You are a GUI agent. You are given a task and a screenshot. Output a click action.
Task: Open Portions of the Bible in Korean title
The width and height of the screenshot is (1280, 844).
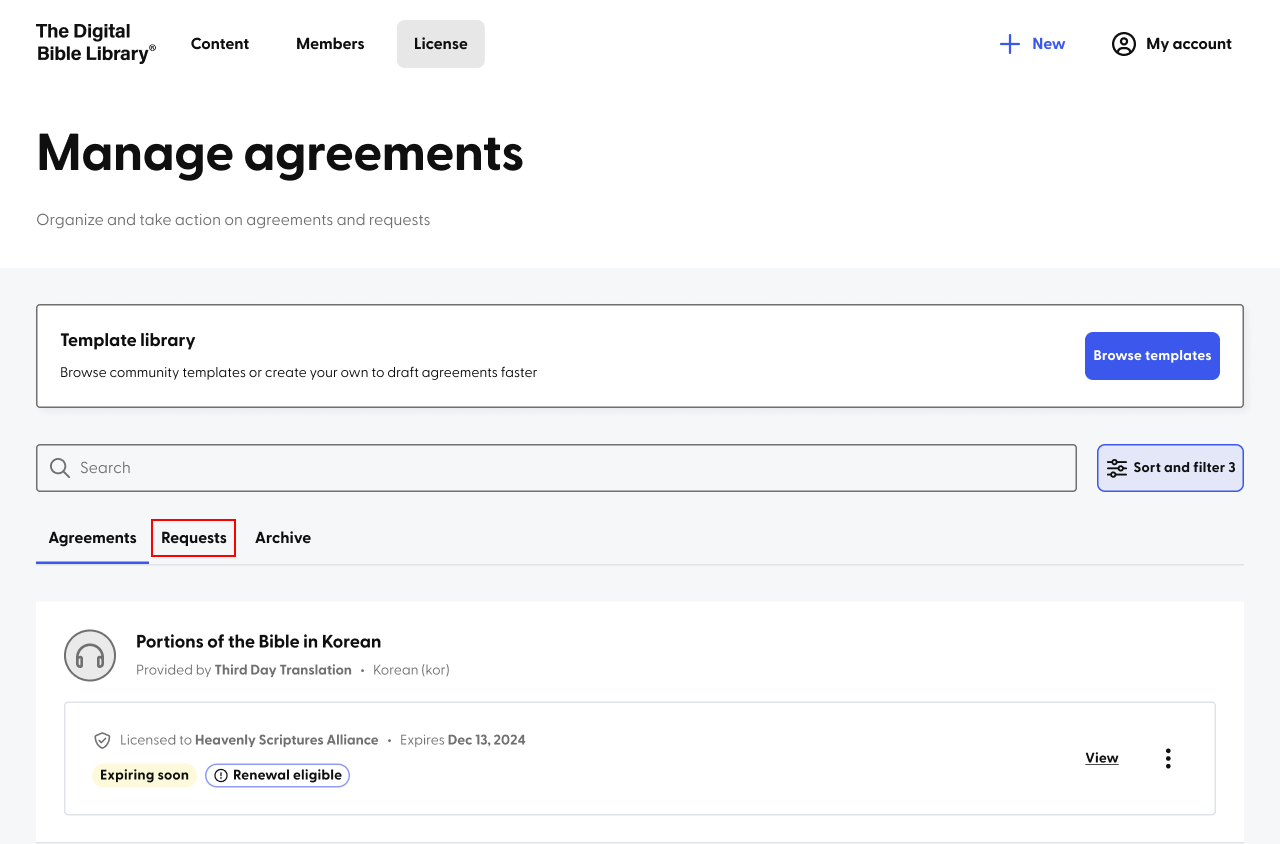tap(258, 642)
